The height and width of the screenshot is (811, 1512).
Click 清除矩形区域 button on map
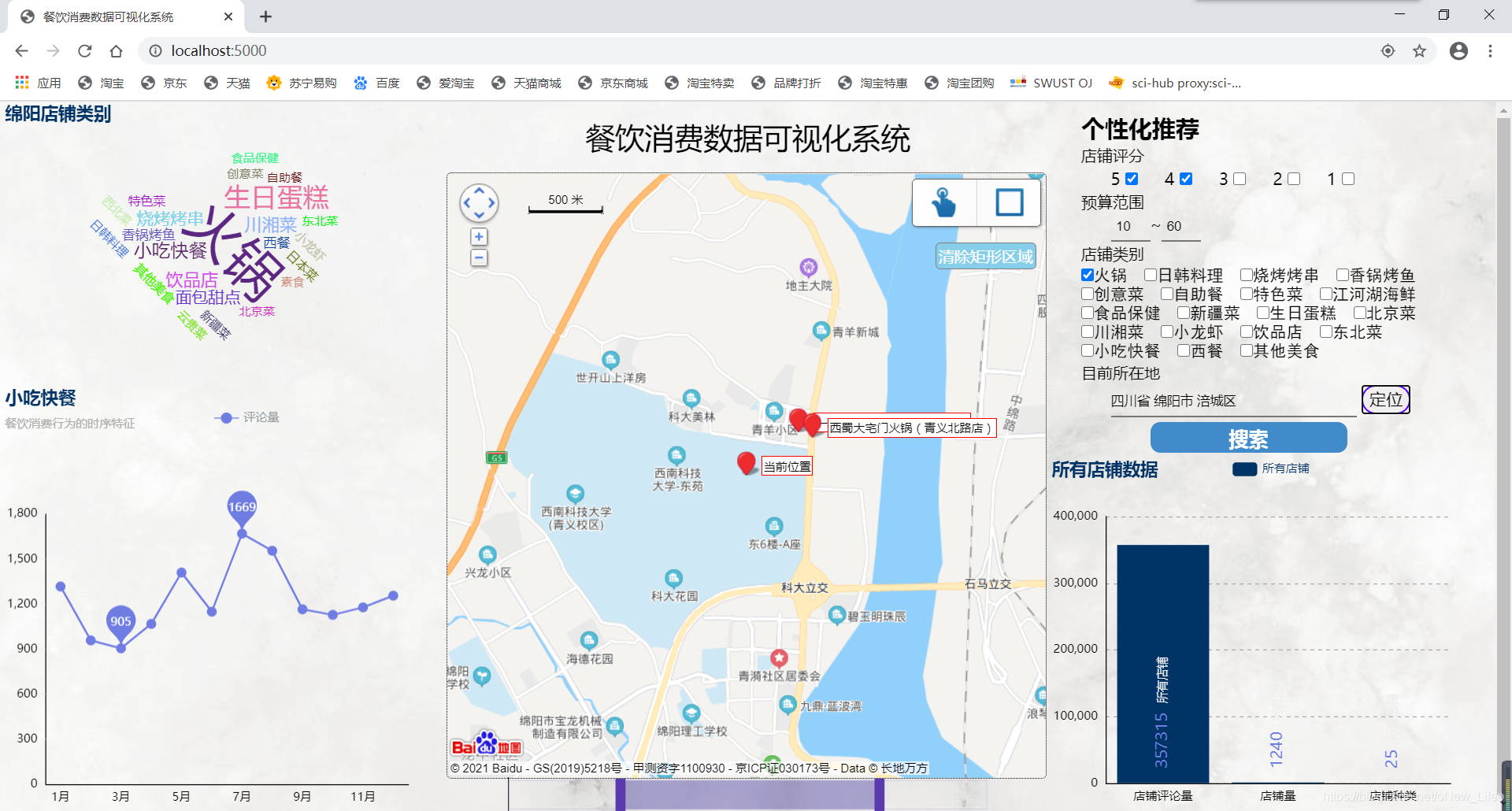(x=985, y=257)
